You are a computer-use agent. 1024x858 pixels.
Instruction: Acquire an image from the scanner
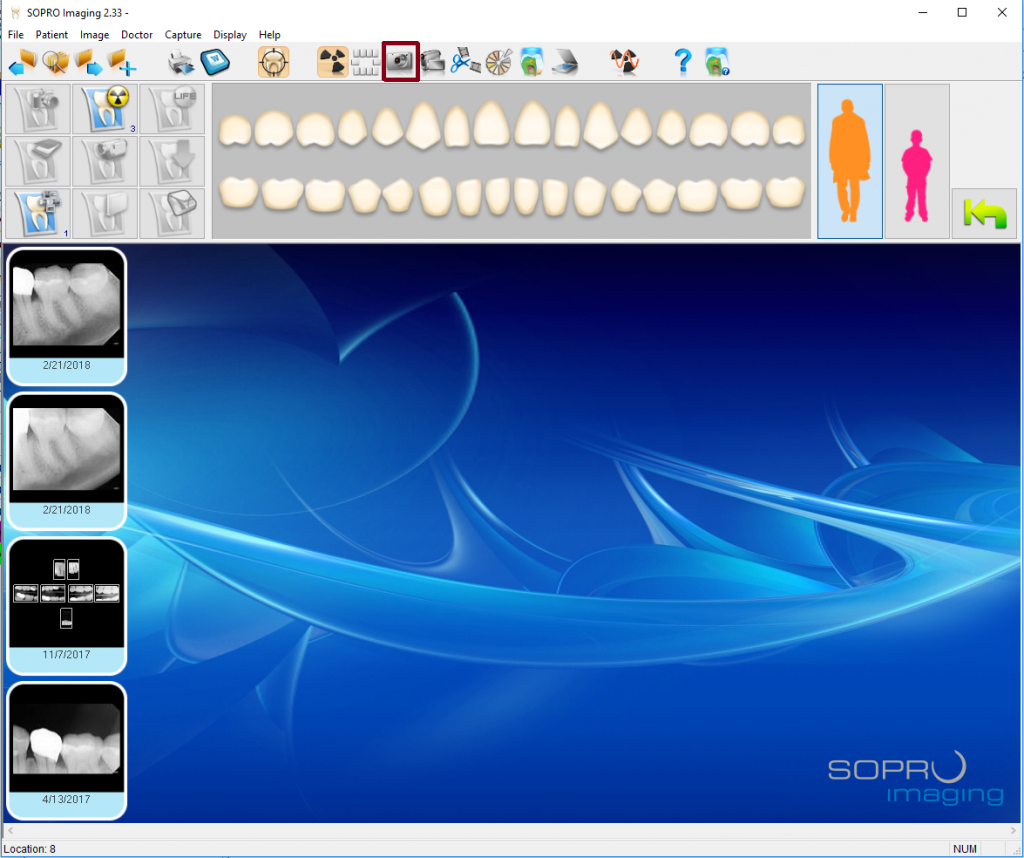[x=564, y=61]
